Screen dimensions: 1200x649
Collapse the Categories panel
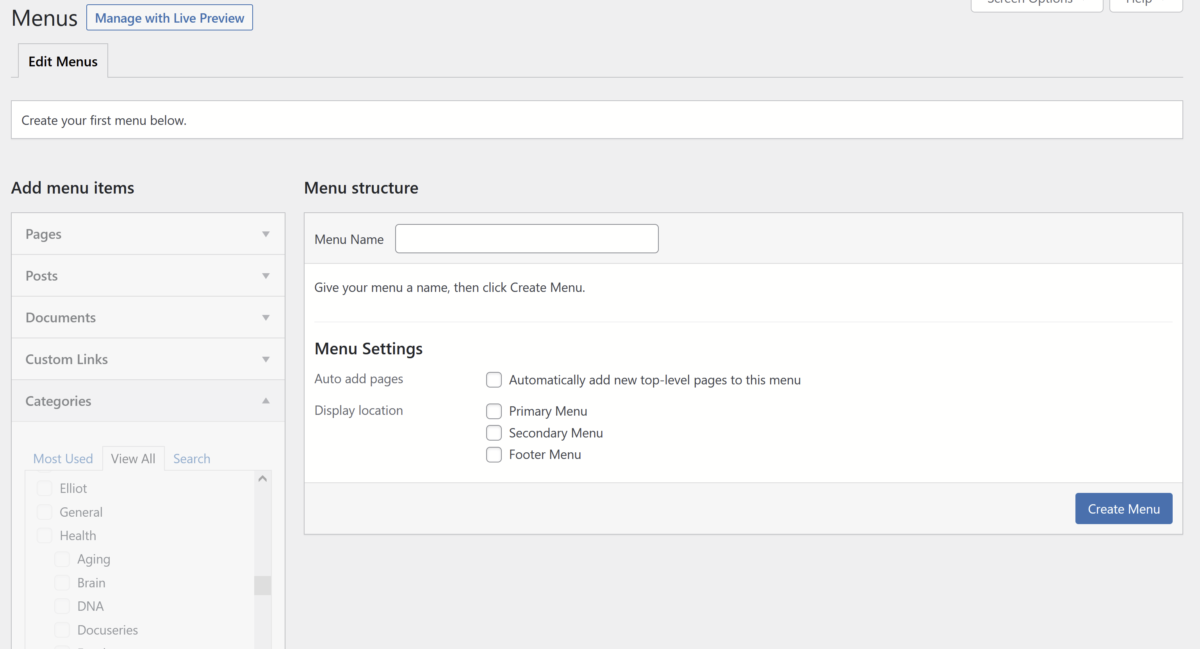[x=147, y=400]
